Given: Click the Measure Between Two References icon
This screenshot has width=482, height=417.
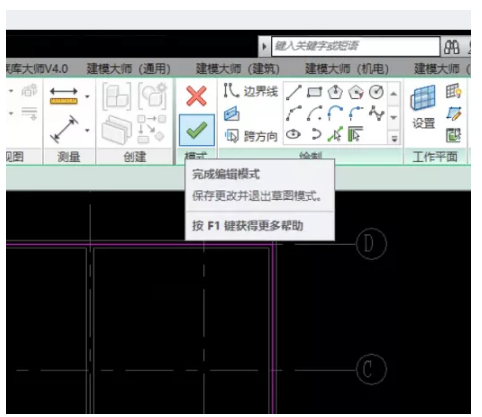Looking at the screenshot, I should (x=64, y=96).
